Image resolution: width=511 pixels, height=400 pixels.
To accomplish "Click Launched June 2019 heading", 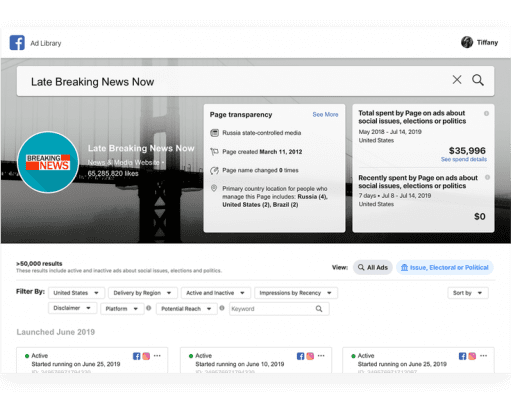I will 56,332.
